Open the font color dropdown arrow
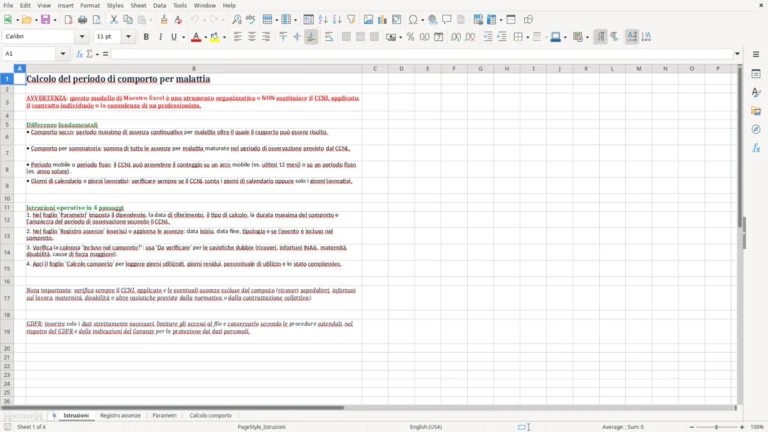Image resolution: width=768 pixels, height=432 pixels. 205,37
